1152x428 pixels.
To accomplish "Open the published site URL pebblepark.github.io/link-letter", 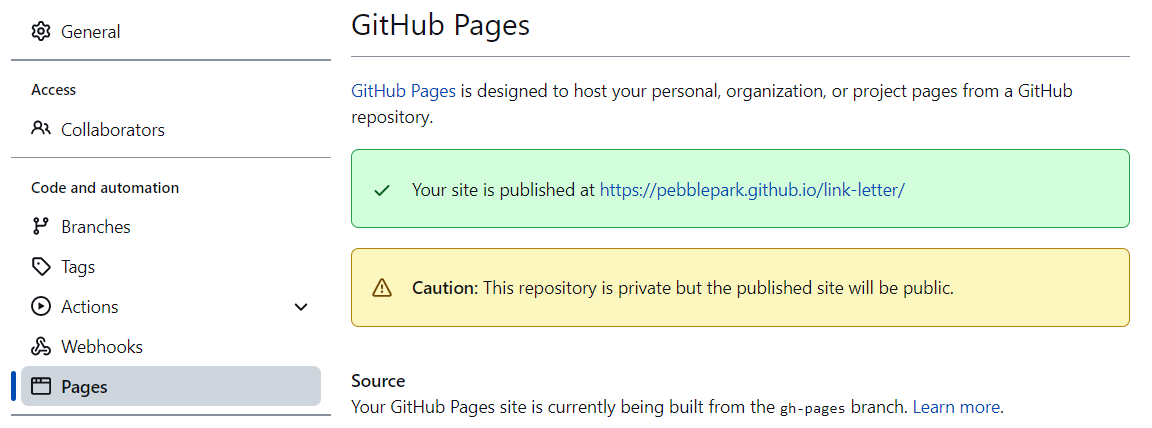I will point(752,190).
